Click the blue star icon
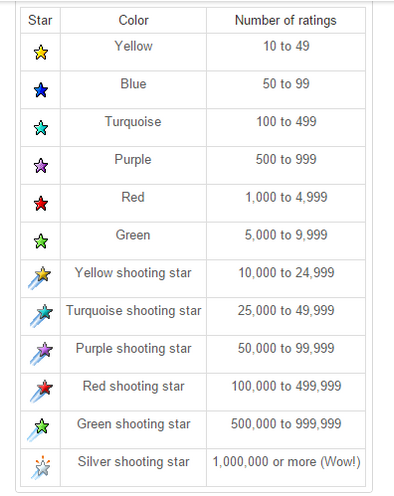This screenshot has width=394, height=496. point(41,90)
